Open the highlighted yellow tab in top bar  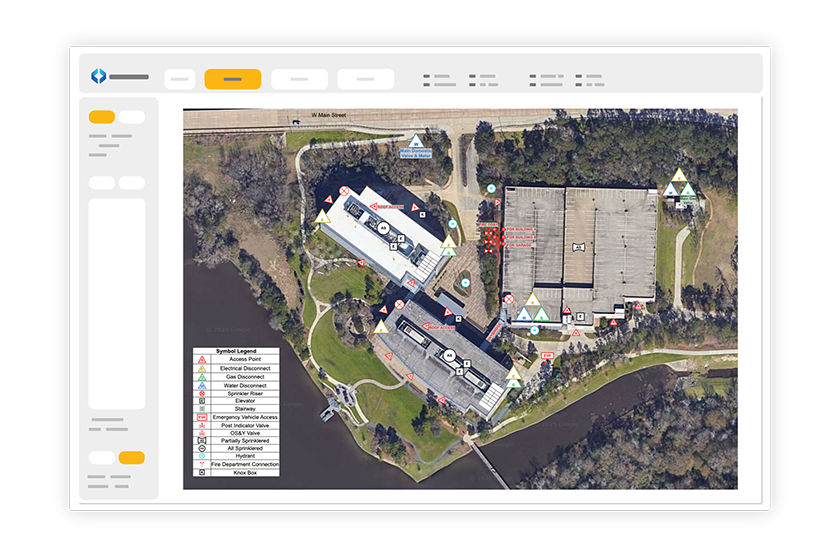pyautogui.click(x=232, y=79)
